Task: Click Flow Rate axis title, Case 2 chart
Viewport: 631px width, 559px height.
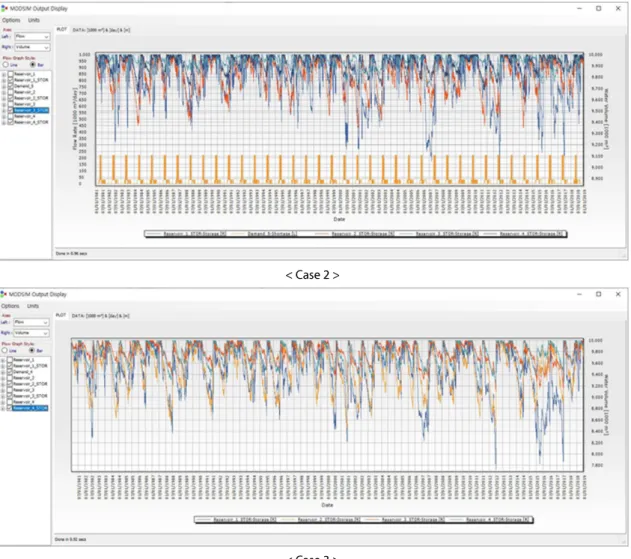Action: pyautogui.click(x=75, y=119)
